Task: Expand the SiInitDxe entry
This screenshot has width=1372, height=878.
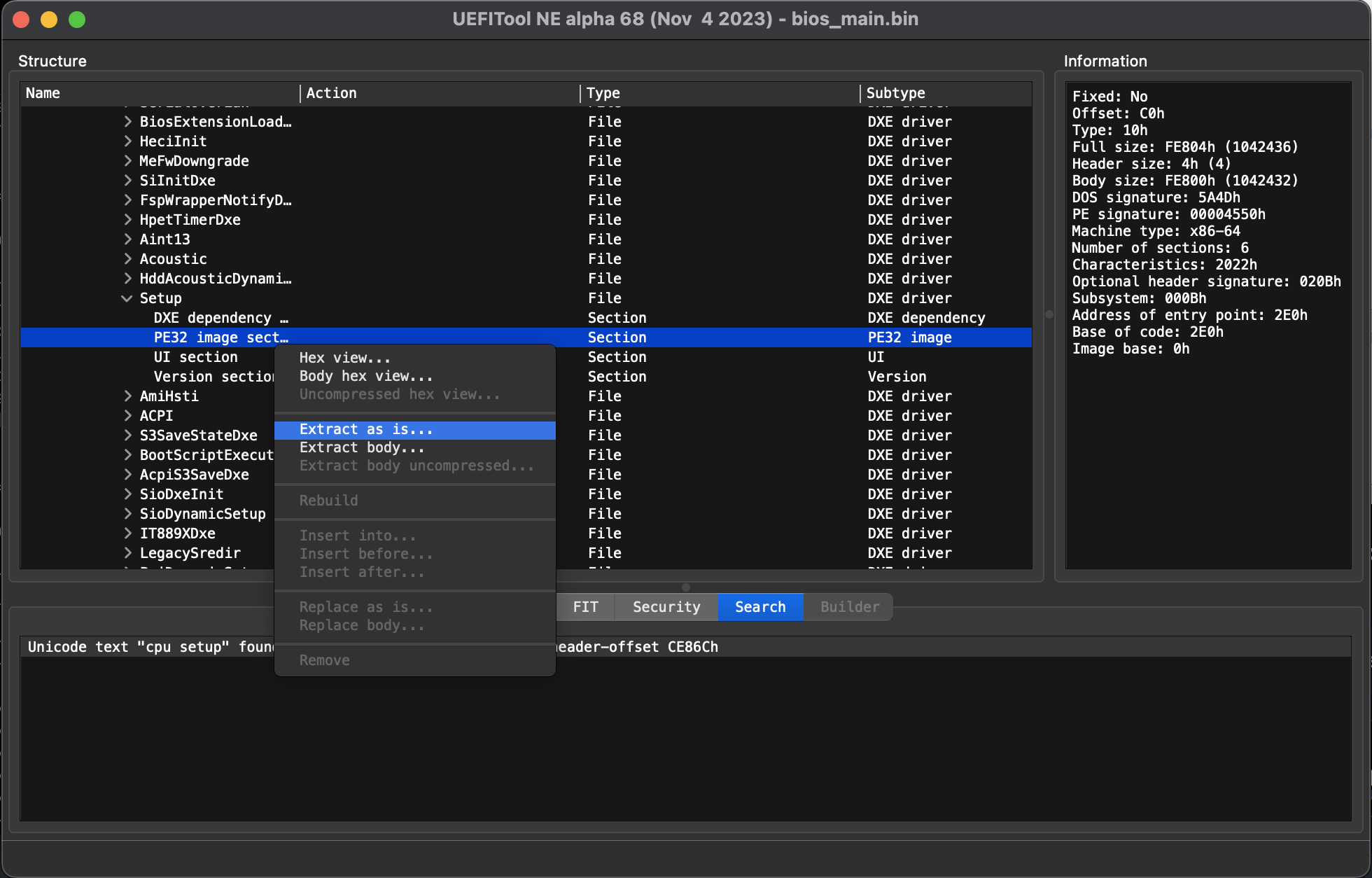Action: click(x=127, y=181)
